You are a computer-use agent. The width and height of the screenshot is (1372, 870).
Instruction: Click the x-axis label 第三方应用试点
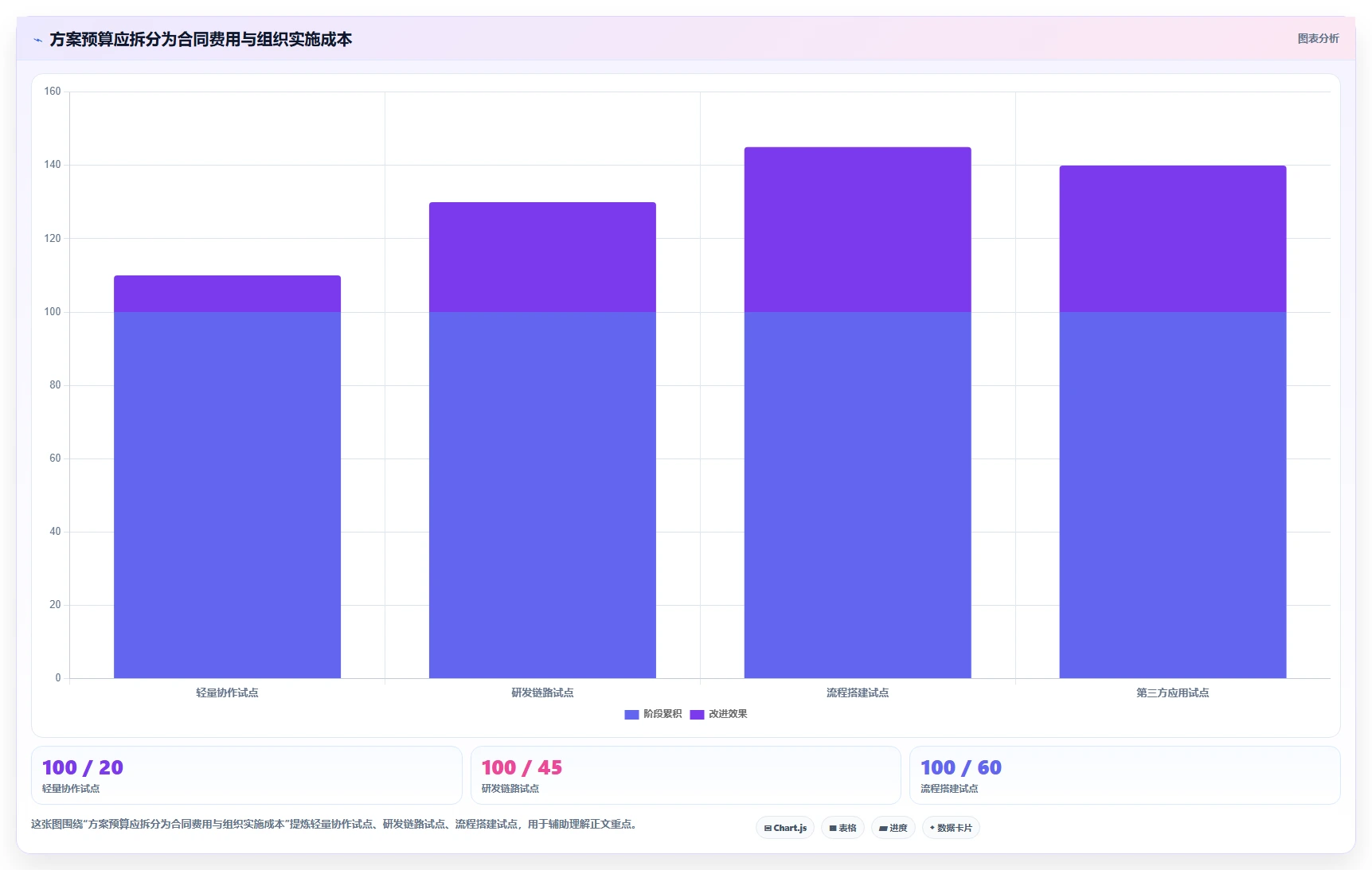[1173, 692]
